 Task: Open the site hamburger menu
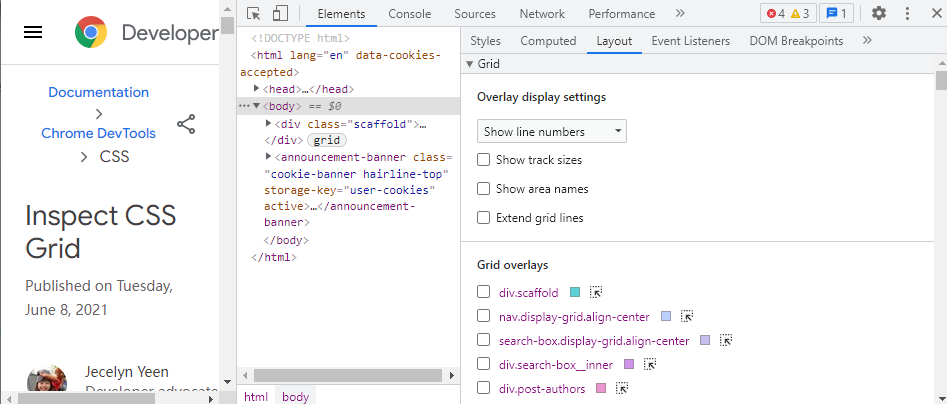(33, 32)
